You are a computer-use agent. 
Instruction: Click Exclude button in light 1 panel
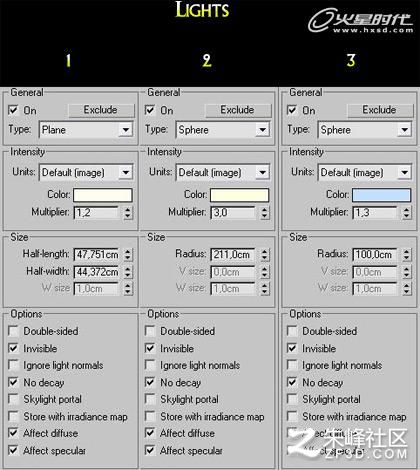[101, 110]
